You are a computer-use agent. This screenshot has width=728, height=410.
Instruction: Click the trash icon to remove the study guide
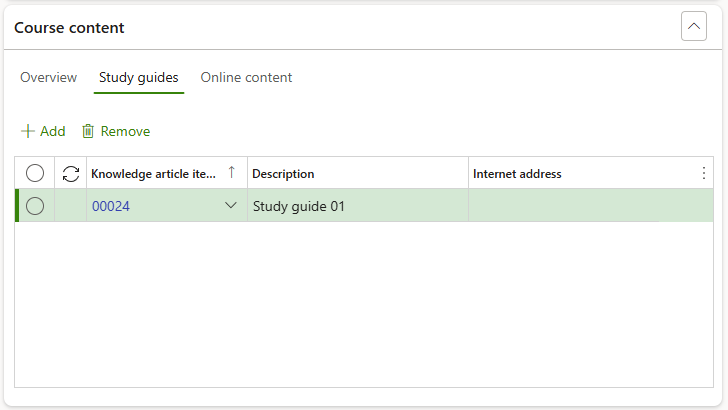pos(88,131)
